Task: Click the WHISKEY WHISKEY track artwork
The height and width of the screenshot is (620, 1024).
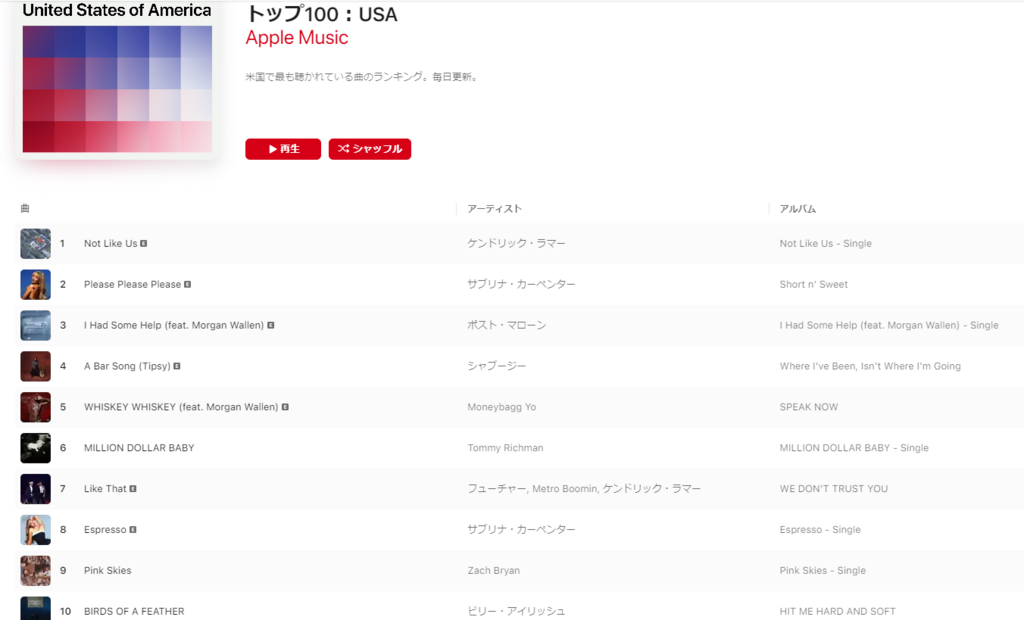Action: point(35,407)
